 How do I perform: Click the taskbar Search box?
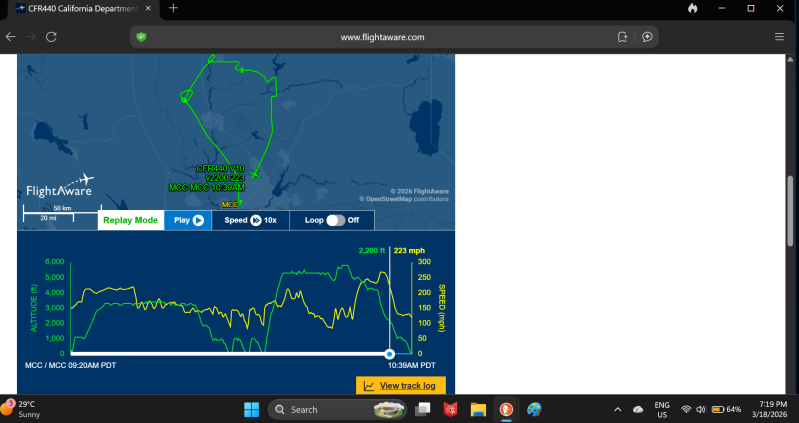coord(337,409)
